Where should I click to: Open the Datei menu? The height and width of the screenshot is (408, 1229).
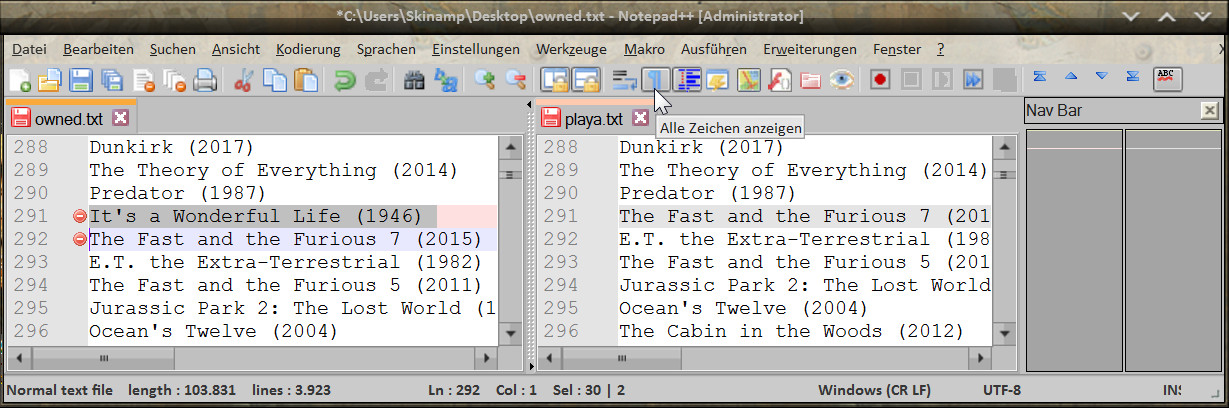pyautogui.click(x=29, y=49)
